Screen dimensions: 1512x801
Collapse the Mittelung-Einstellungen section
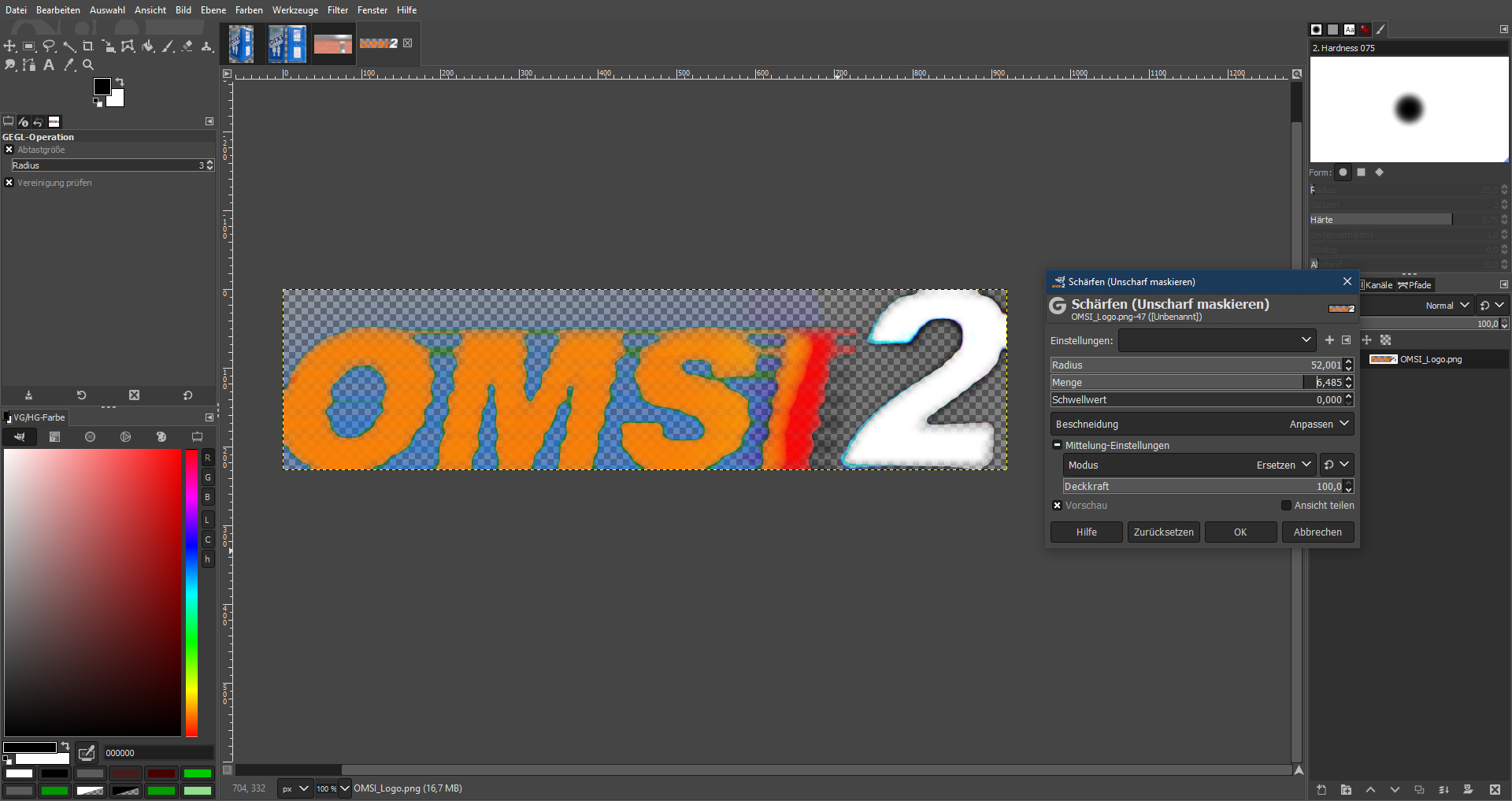[x=1057, y=445]
